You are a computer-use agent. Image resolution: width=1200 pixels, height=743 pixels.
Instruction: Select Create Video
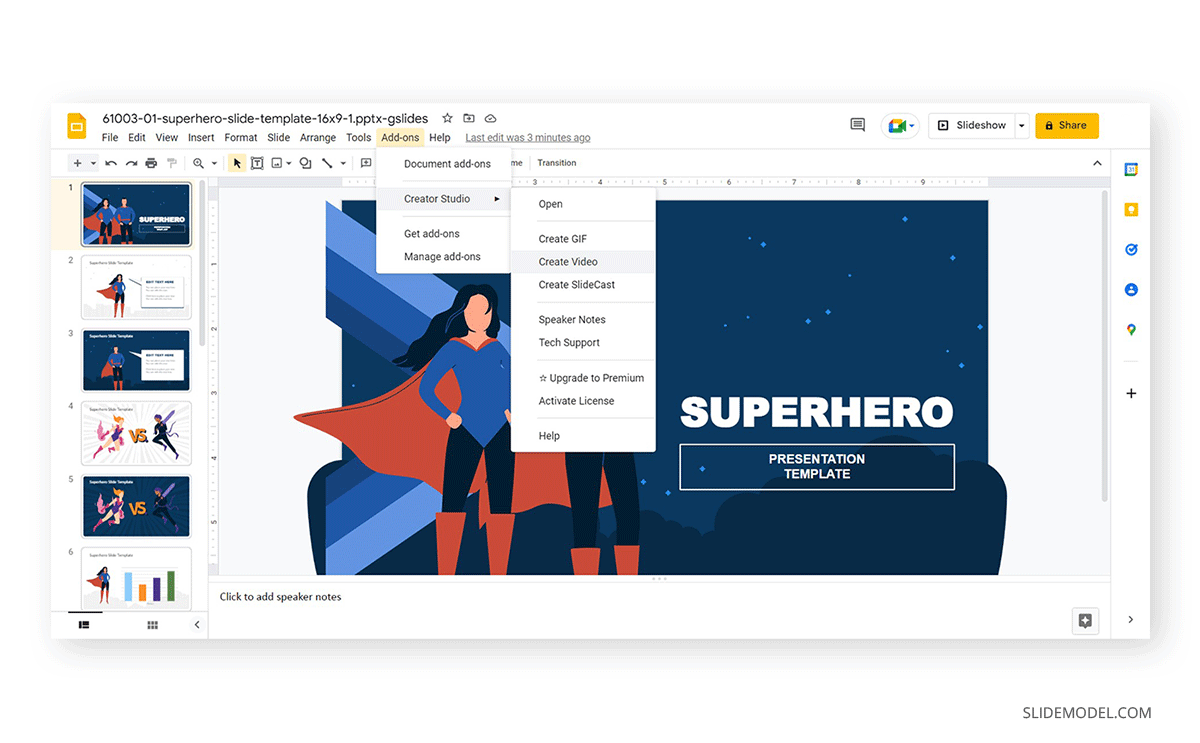pyautogui.click(x=583, y=262)
